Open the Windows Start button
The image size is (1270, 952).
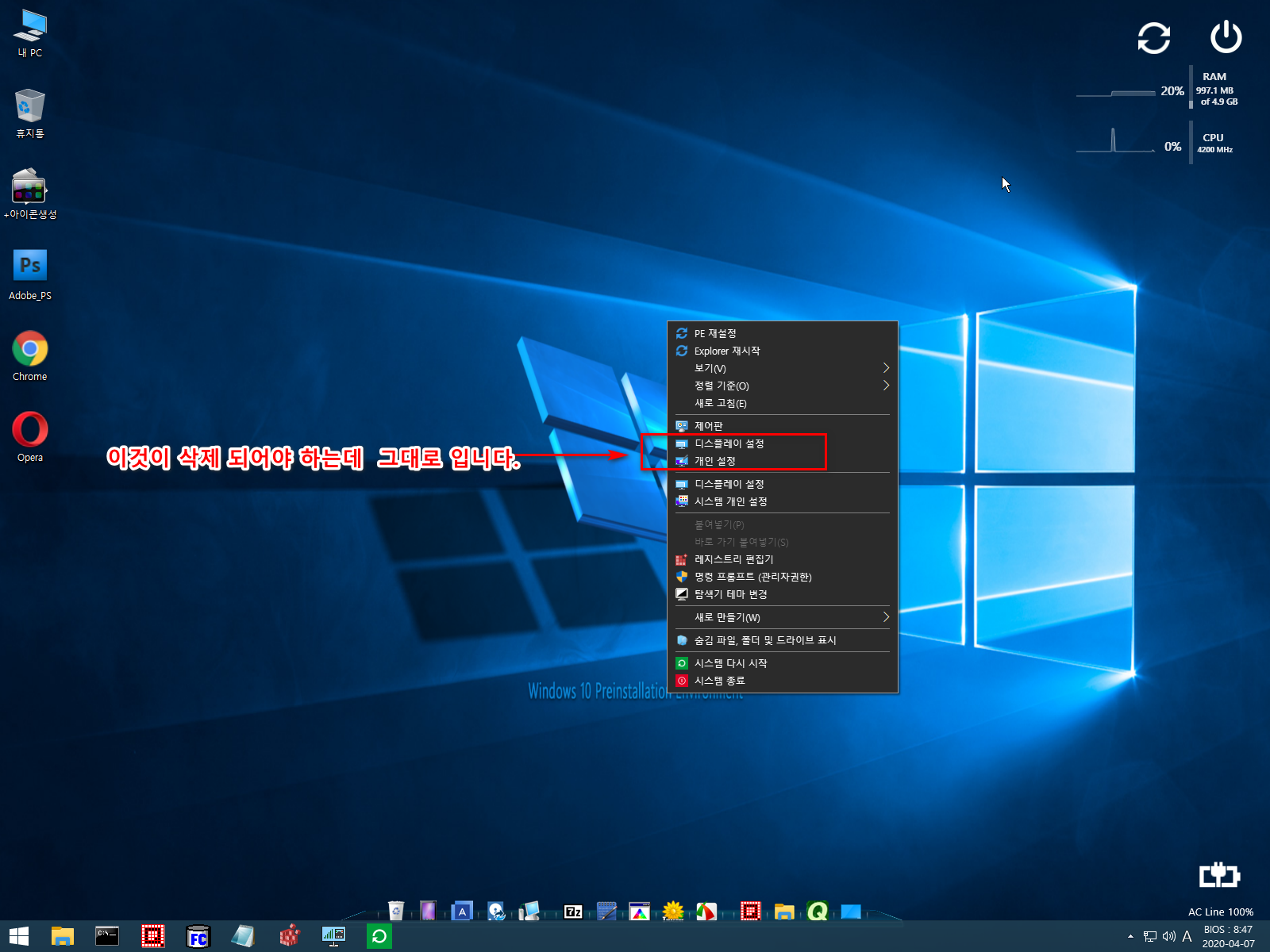click(18, 936)
